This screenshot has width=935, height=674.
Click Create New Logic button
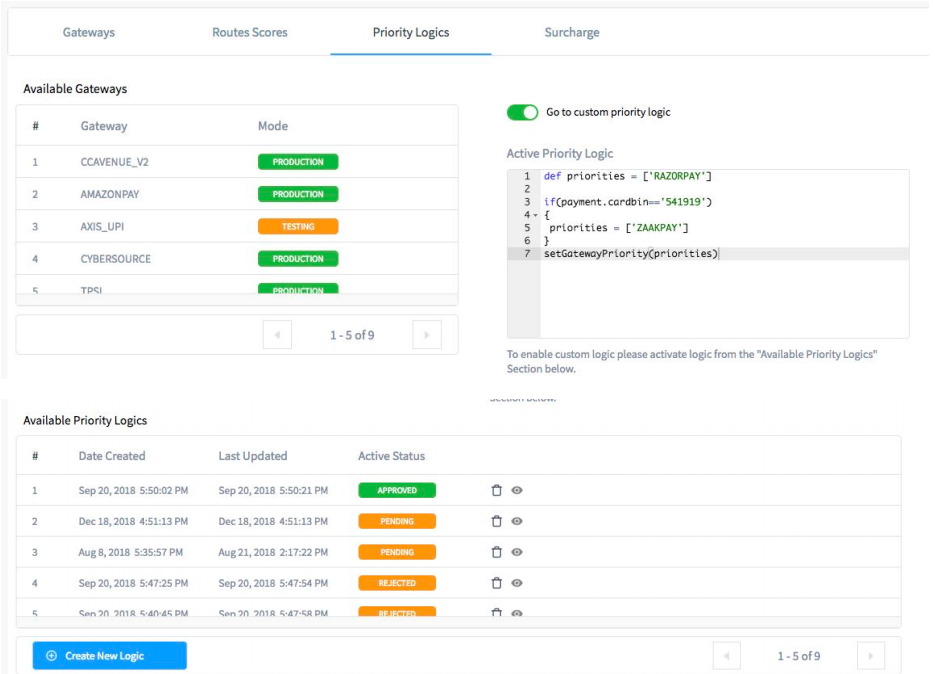110,656
